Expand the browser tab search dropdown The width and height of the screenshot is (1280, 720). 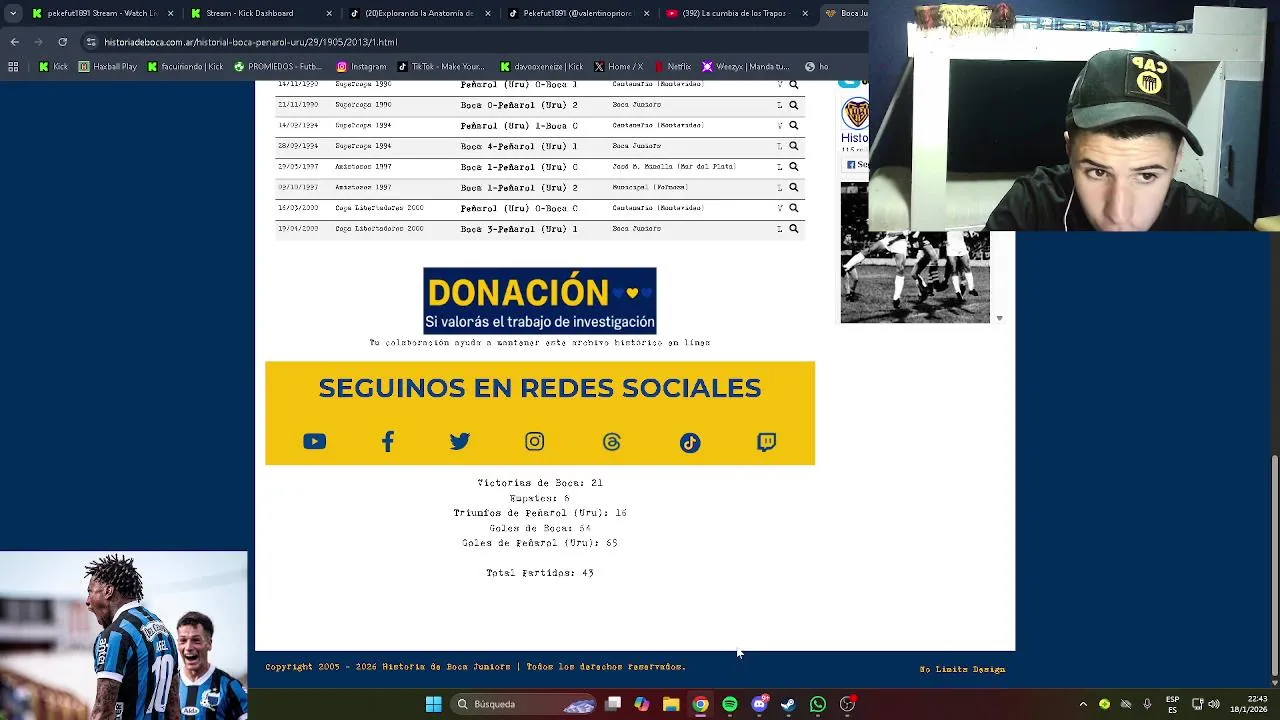[12, 13]
